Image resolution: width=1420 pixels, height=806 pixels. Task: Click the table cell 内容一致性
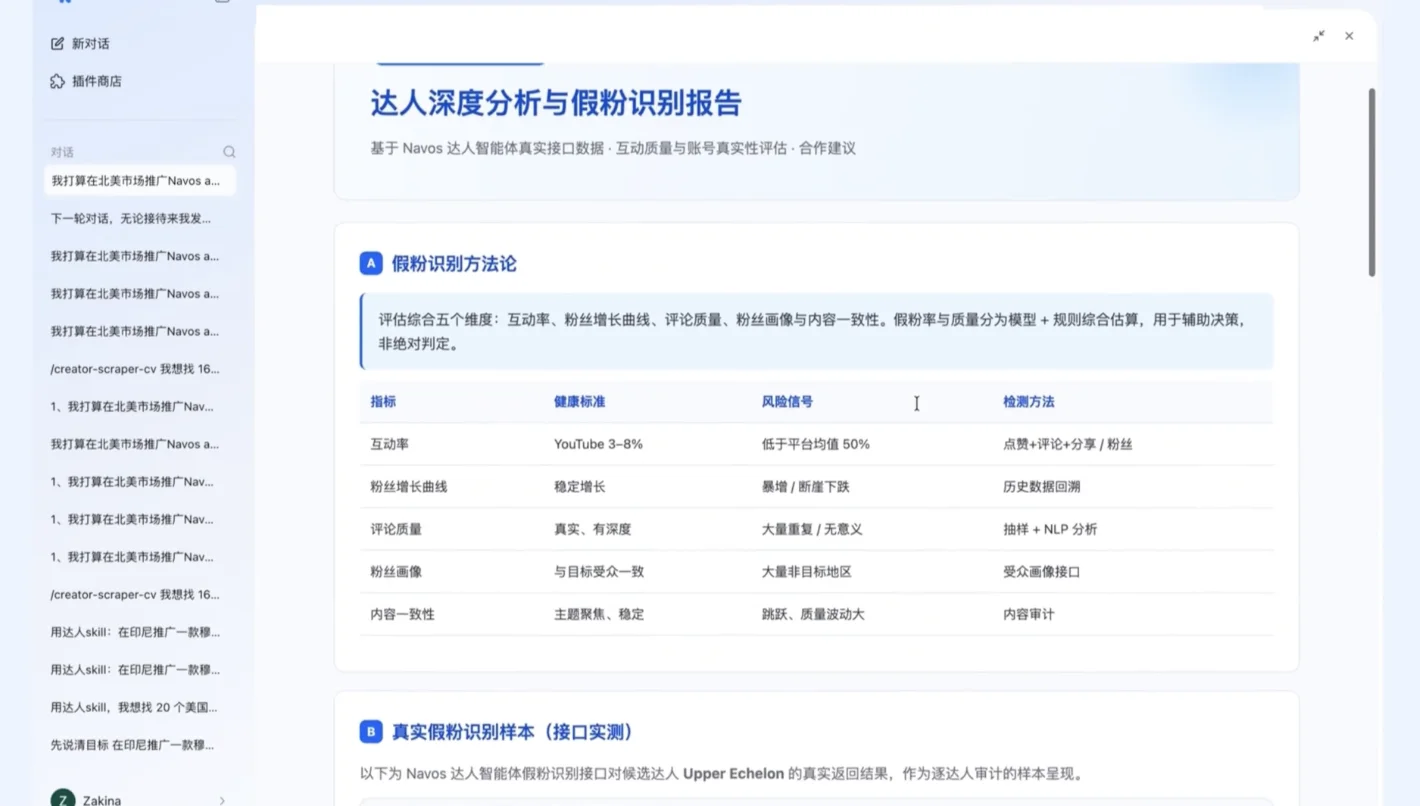(403, 614)
